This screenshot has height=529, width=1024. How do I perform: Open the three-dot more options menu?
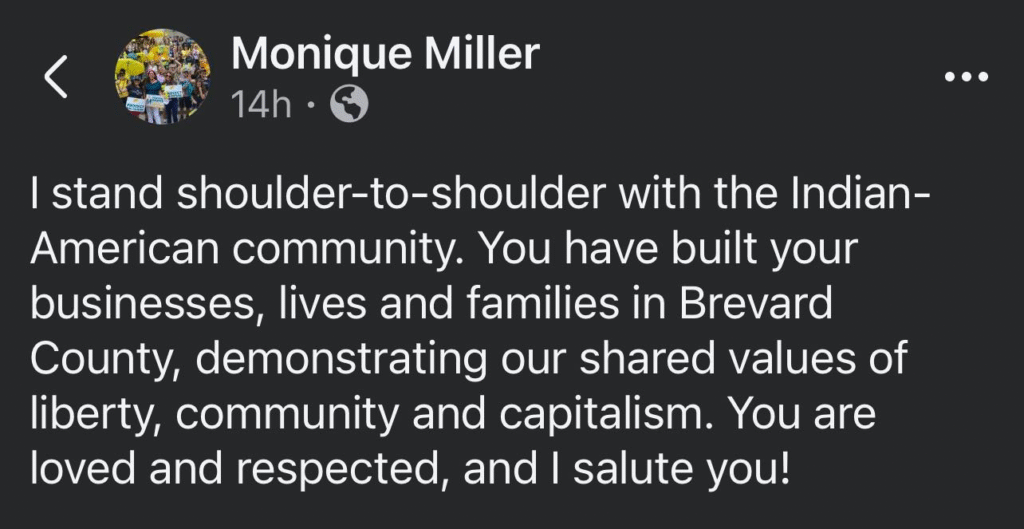[x=966, y=77]
